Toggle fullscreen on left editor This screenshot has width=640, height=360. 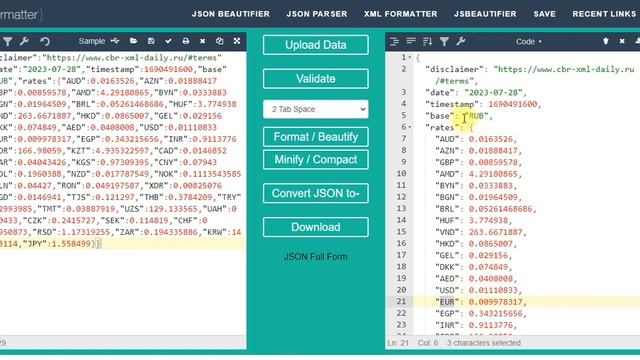(237, 41)
